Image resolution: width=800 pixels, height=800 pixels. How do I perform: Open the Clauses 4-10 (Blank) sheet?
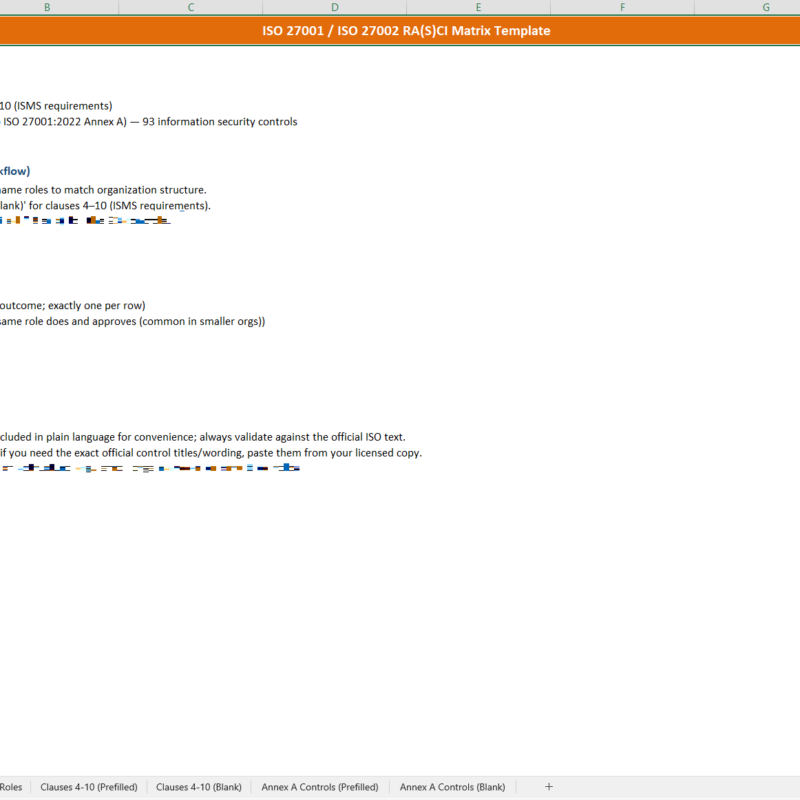(x=198, y=787)
